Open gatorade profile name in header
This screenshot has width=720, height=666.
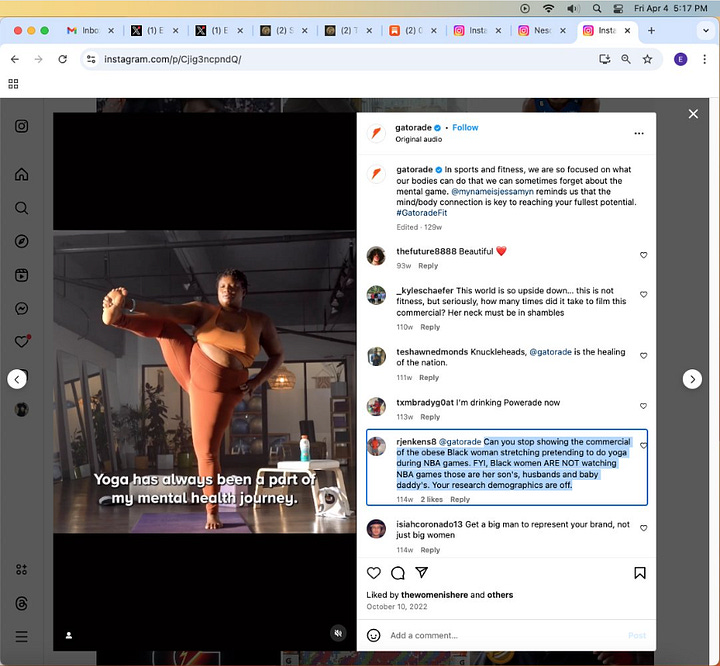point(413,127)
